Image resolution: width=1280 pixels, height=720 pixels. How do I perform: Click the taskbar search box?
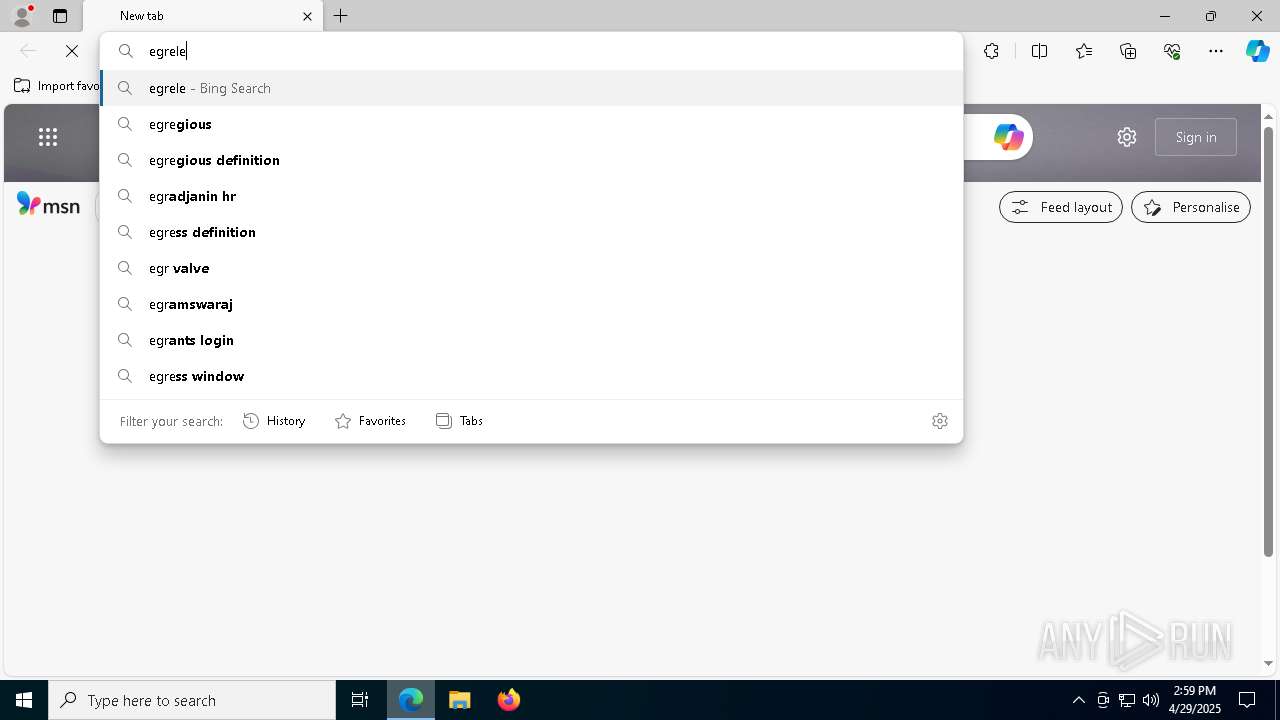[192, 700]
